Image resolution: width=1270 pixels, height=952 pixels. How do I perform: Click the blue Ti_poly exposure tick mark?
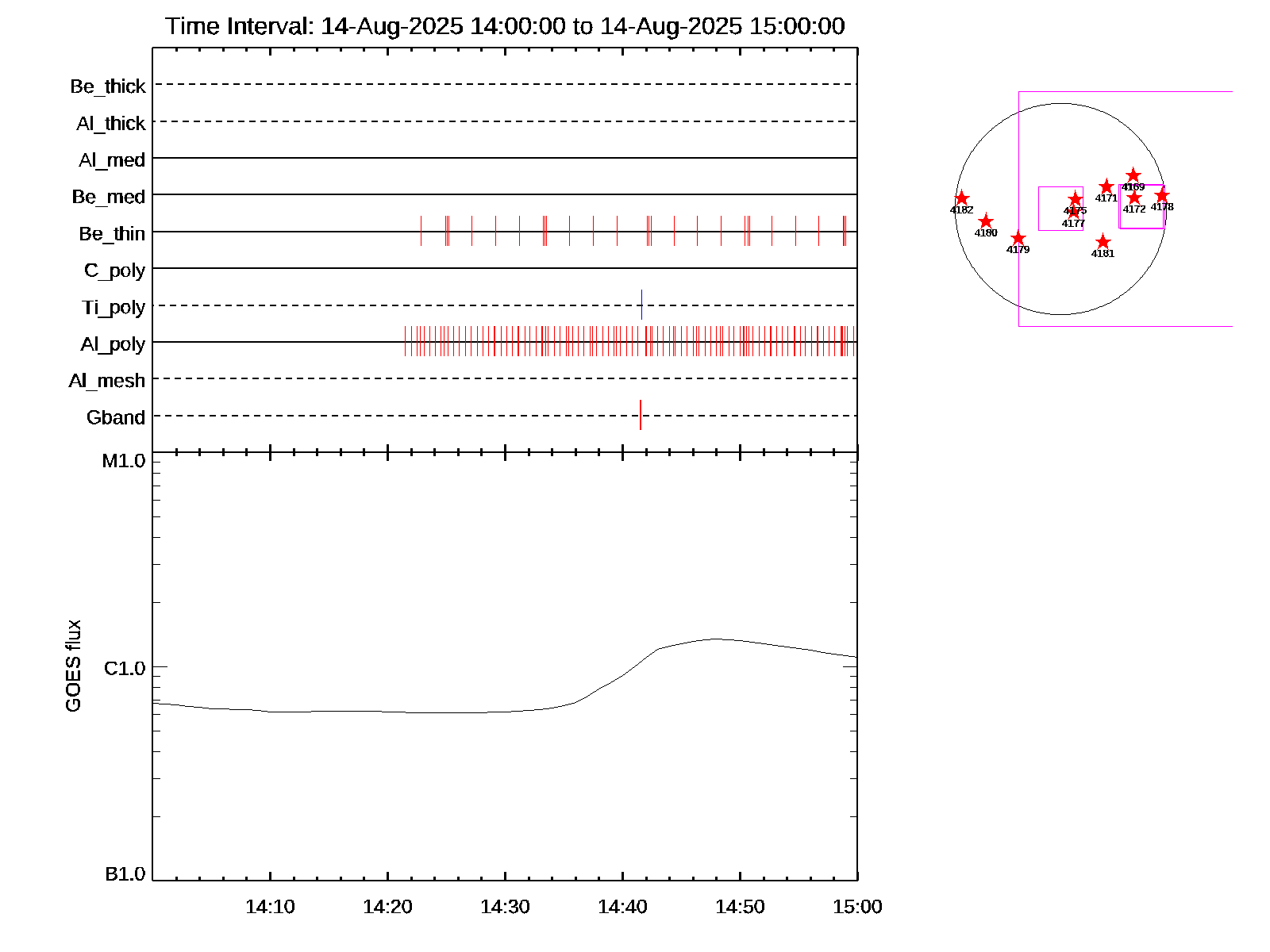click(x=641, y=305)
